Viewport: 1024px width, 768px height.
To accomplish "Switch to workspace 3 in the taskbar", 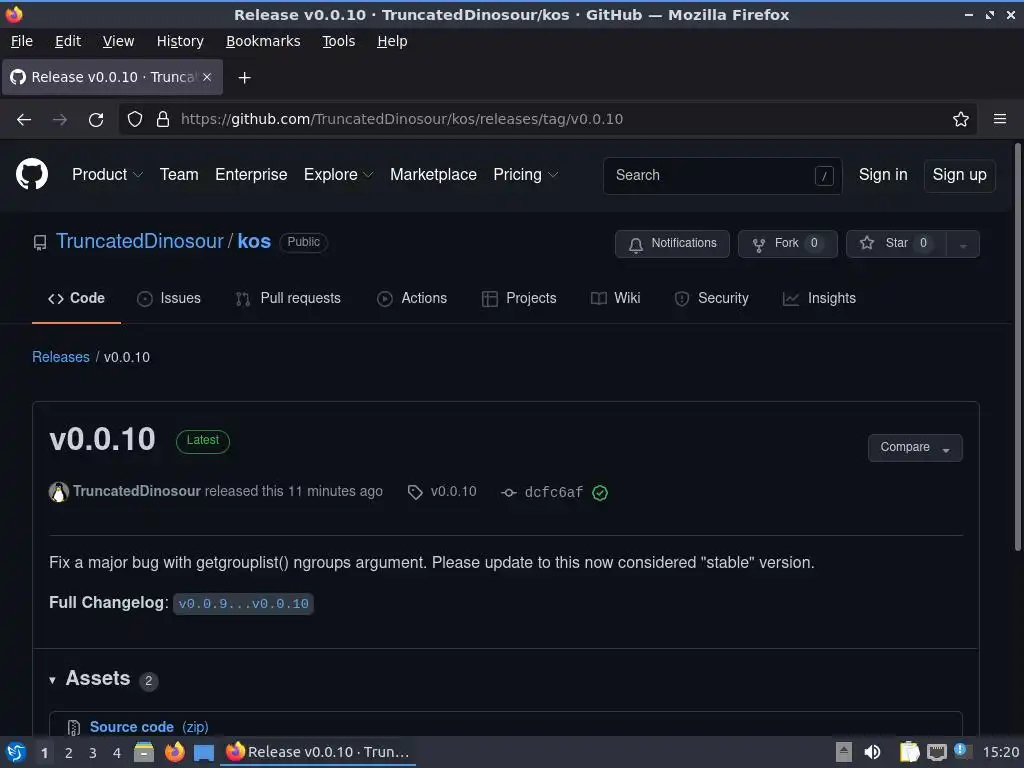I will pos(93,753).
